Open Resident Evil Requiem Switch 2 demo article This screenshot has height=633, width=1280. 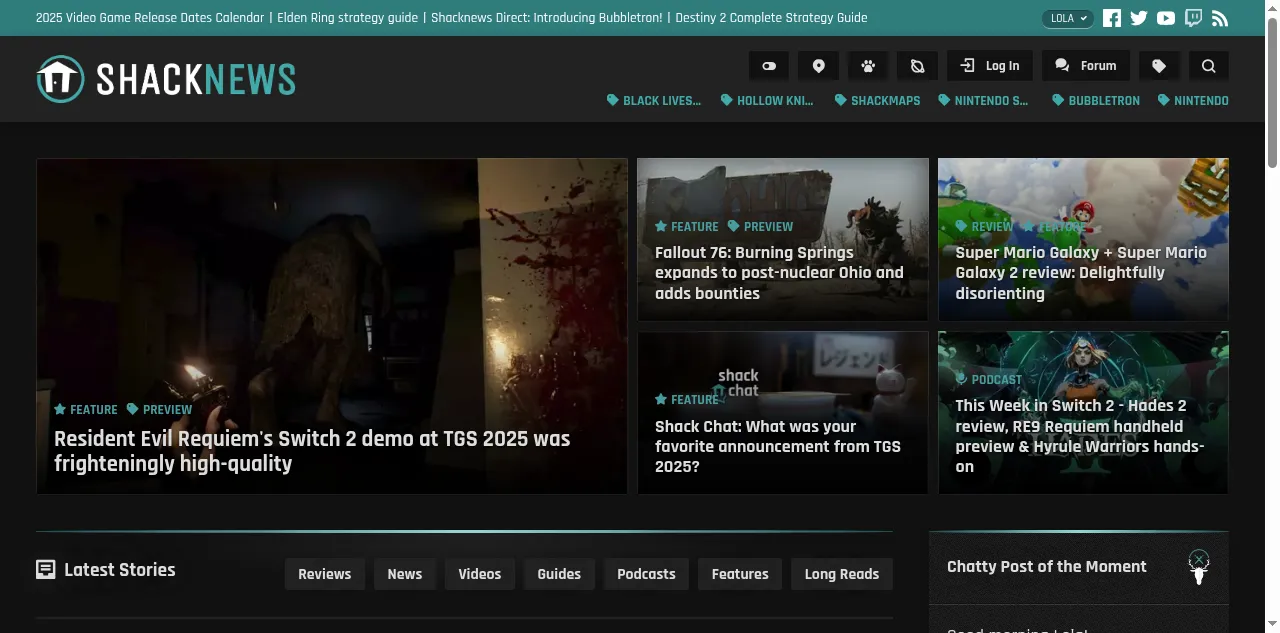point(312,451)
